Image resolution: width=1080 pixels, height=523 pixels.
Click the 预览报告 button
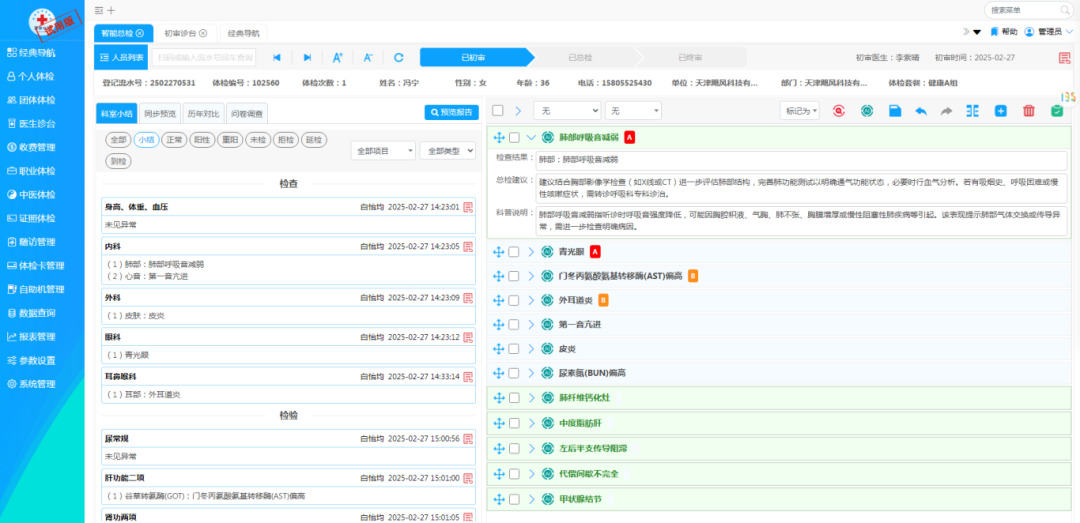click(452, 113)
